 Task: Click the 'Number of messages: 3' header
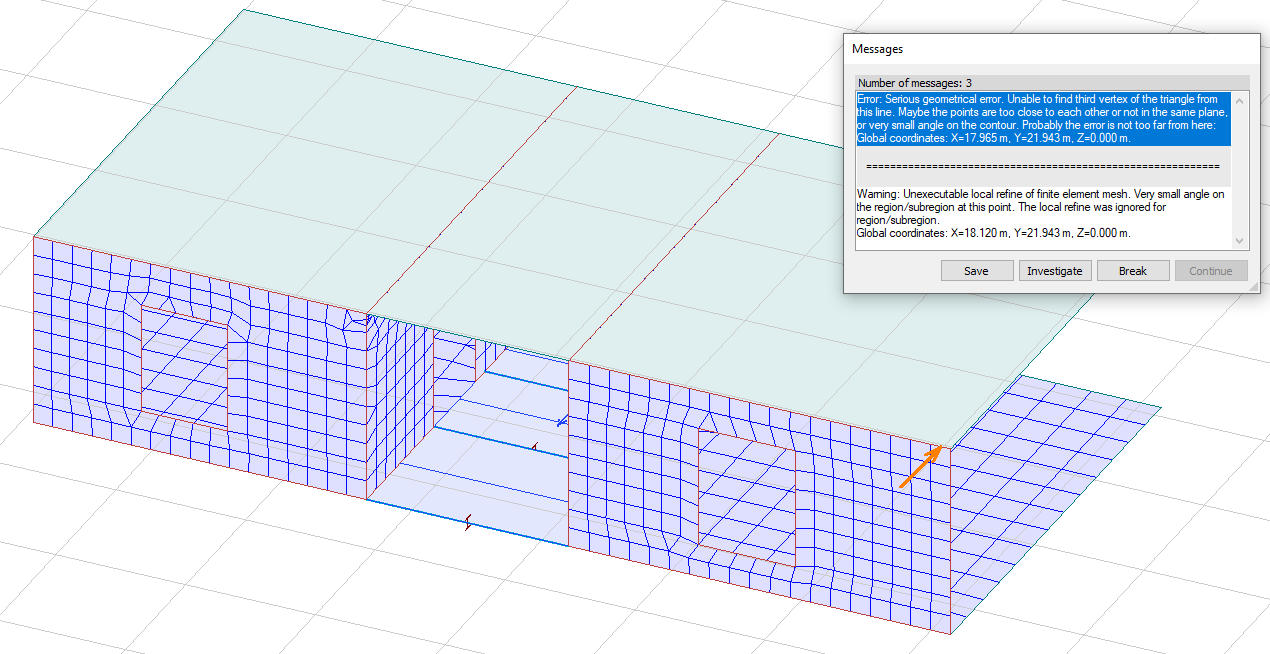tap(1052, 83)
